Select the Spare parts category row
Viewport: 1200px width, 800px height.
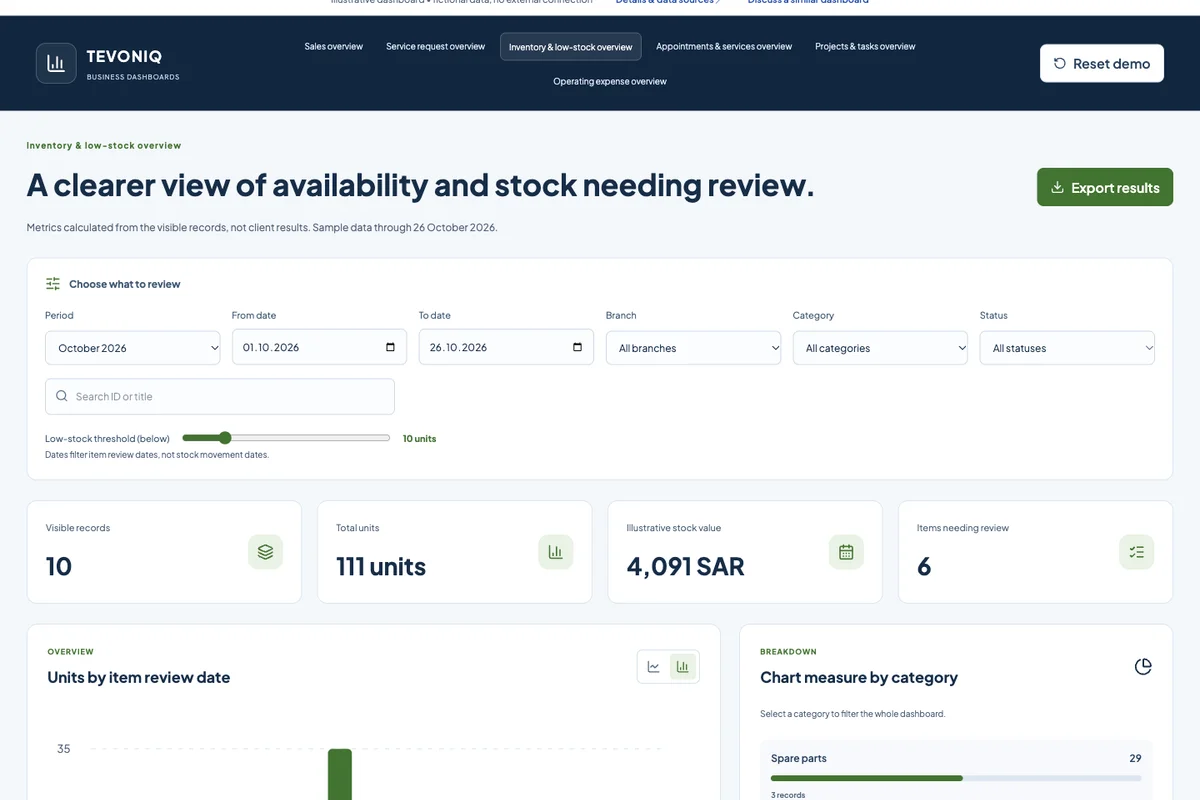pos(956,772)
